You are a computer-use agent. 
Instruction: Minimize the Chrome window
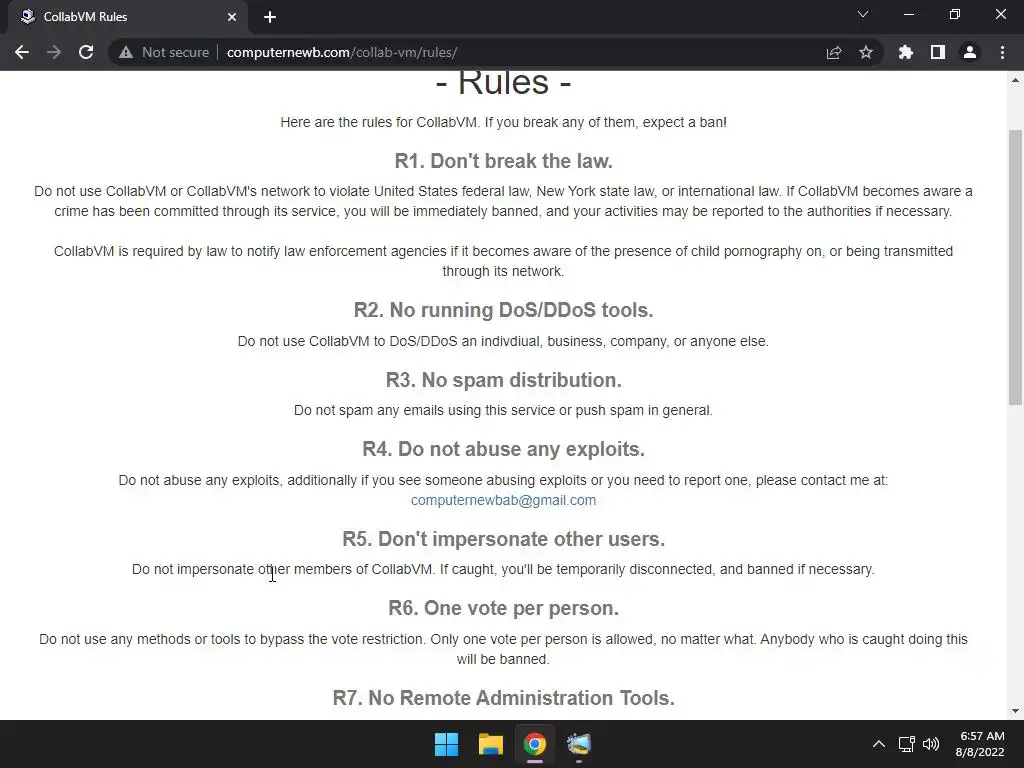[909, 14]
